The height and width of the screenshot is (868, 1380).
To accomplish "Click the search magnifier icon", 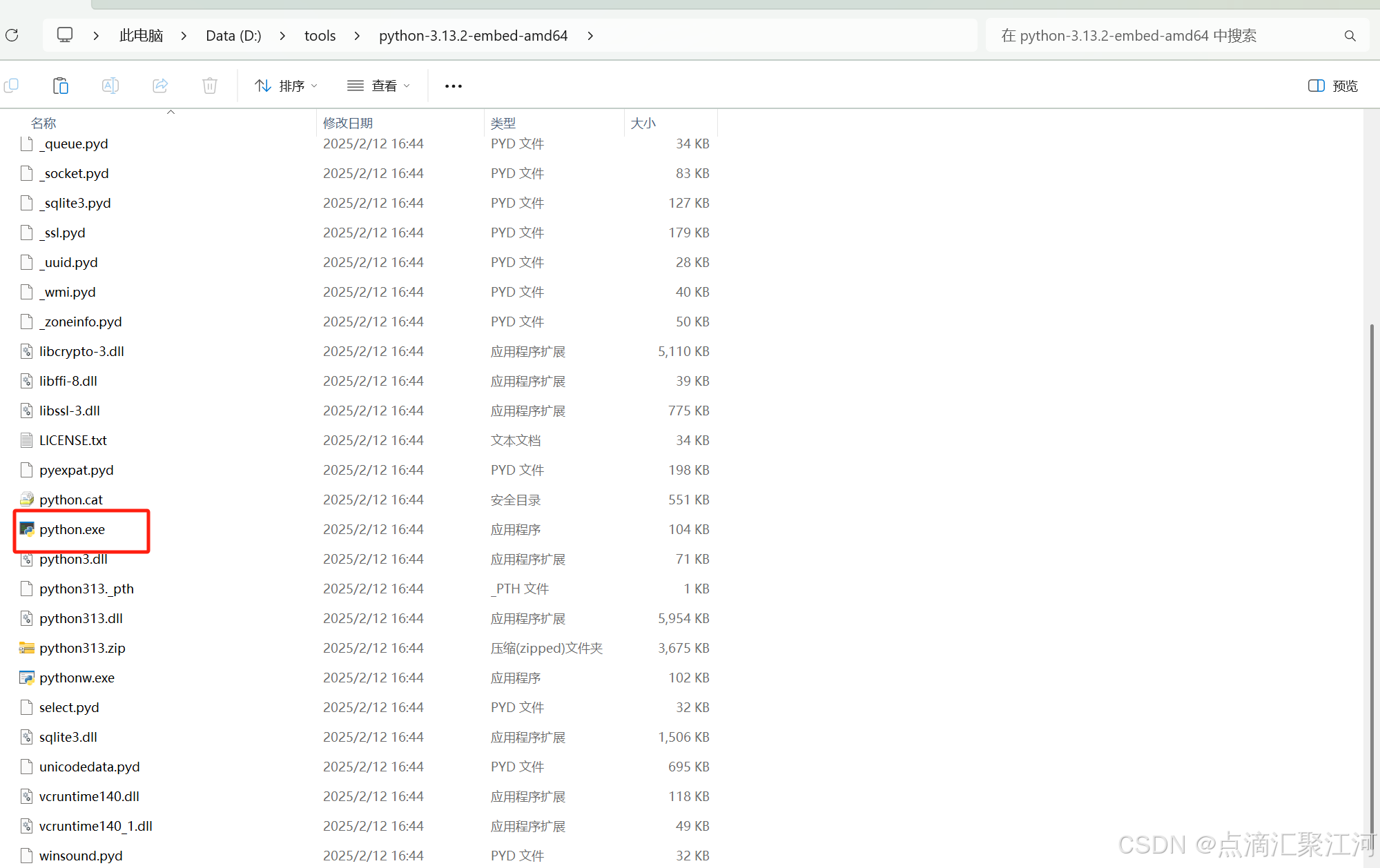I will (1350, 36).
